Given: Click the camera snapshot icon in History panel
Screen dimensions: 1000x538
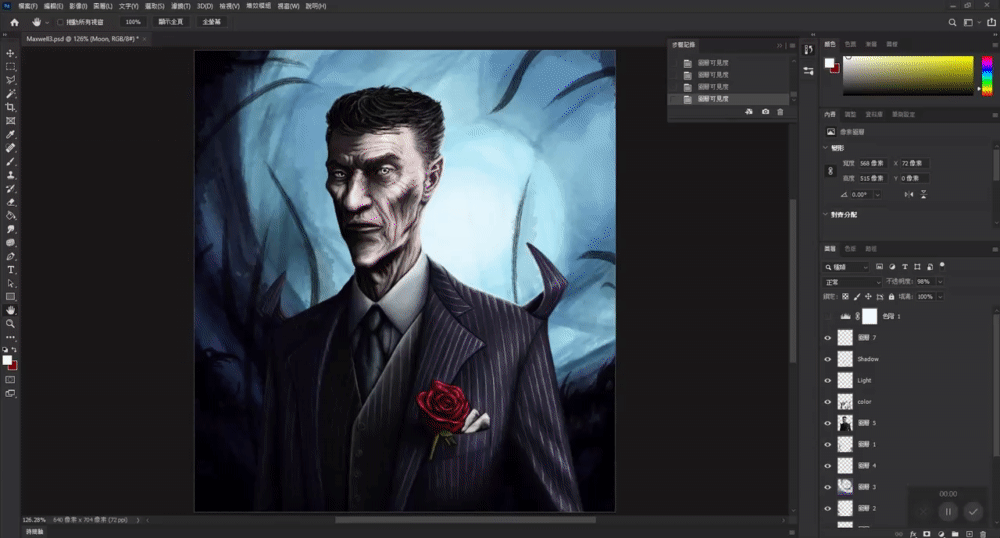Looking at the screenshot, I should pos(765,112).
